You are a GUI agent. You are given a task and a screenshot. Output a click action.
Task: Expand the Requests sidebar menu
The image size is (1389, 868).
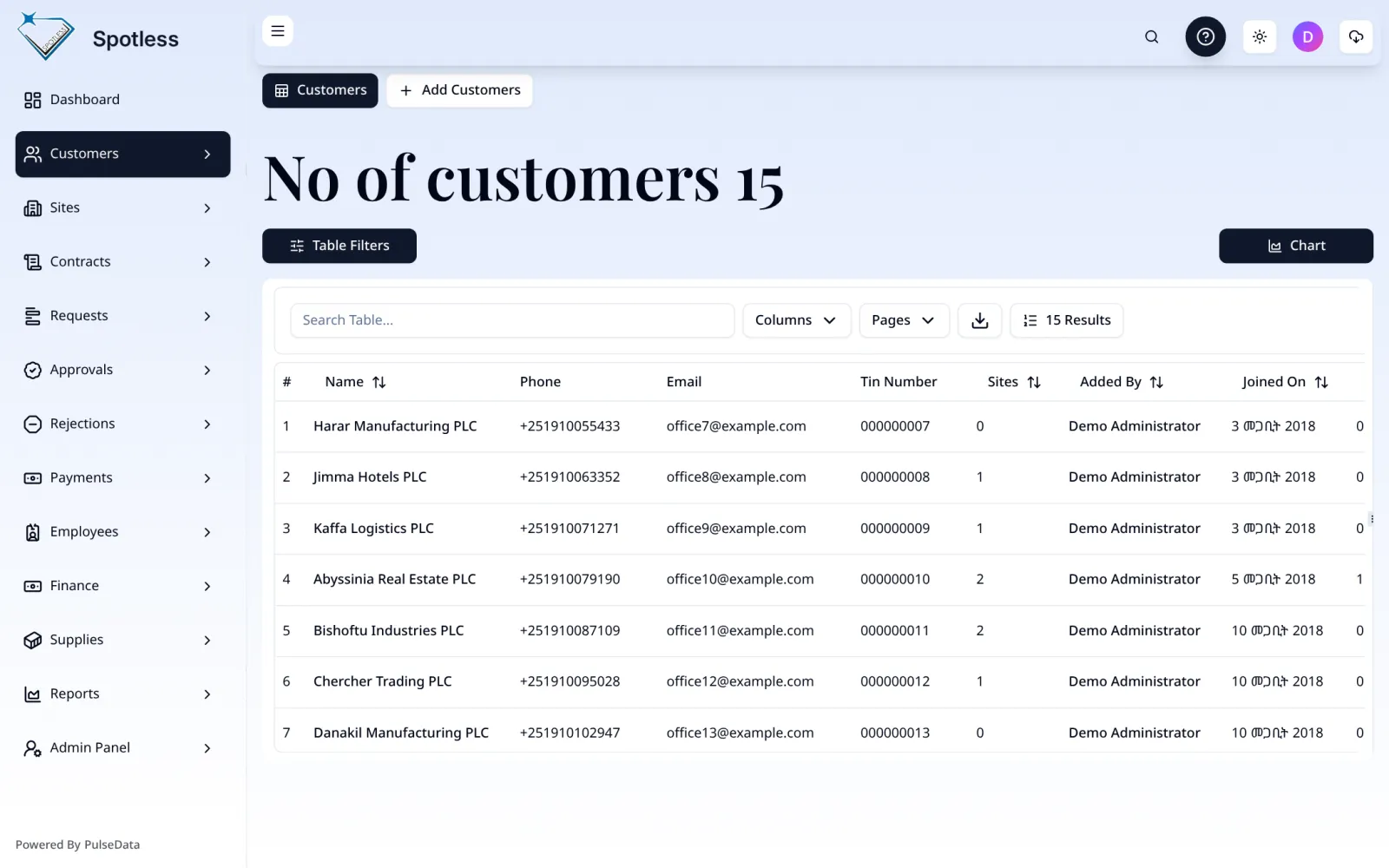coord(123,316)
